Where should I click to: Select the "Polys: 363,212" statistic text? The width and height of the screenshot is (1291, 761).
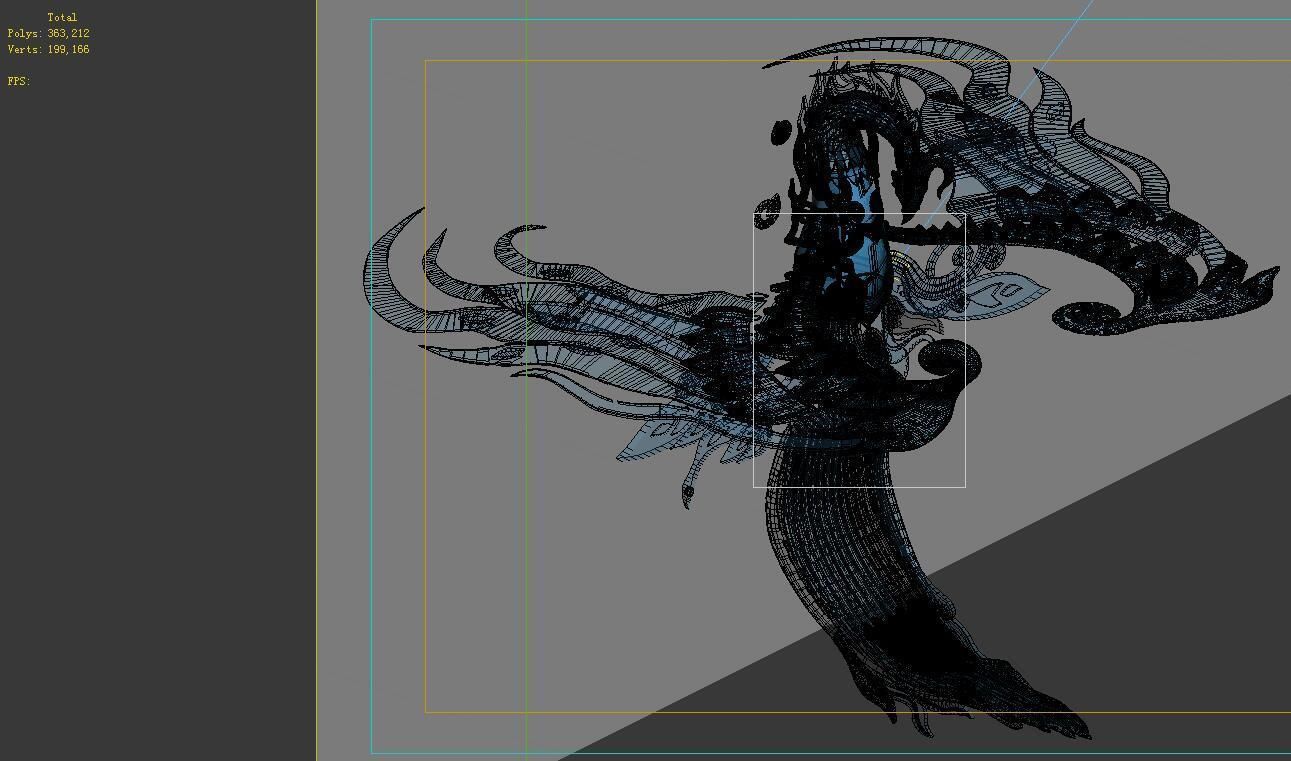pos(49,33)
